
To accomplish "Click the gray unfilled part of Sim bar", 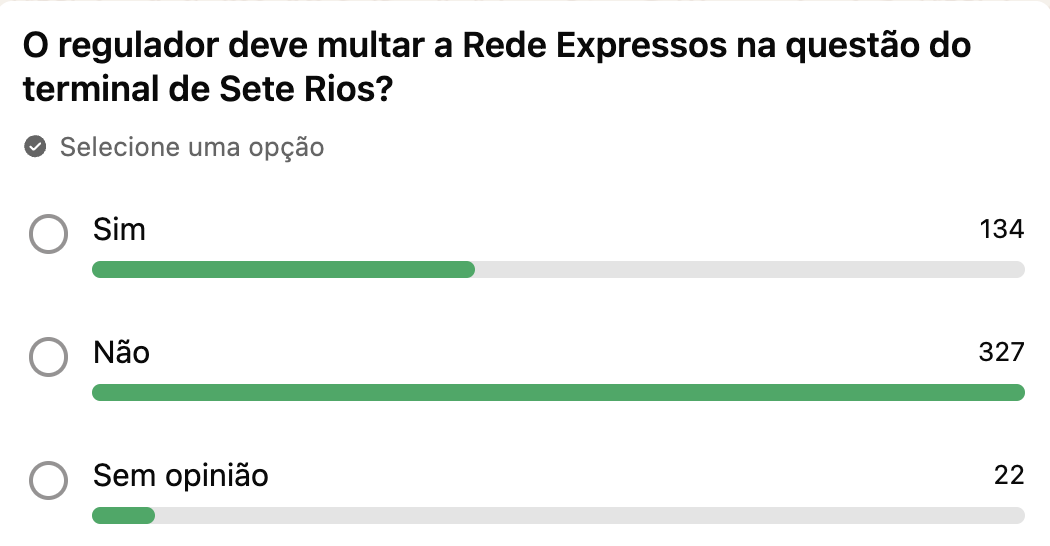I will click(x=750, y=269).
